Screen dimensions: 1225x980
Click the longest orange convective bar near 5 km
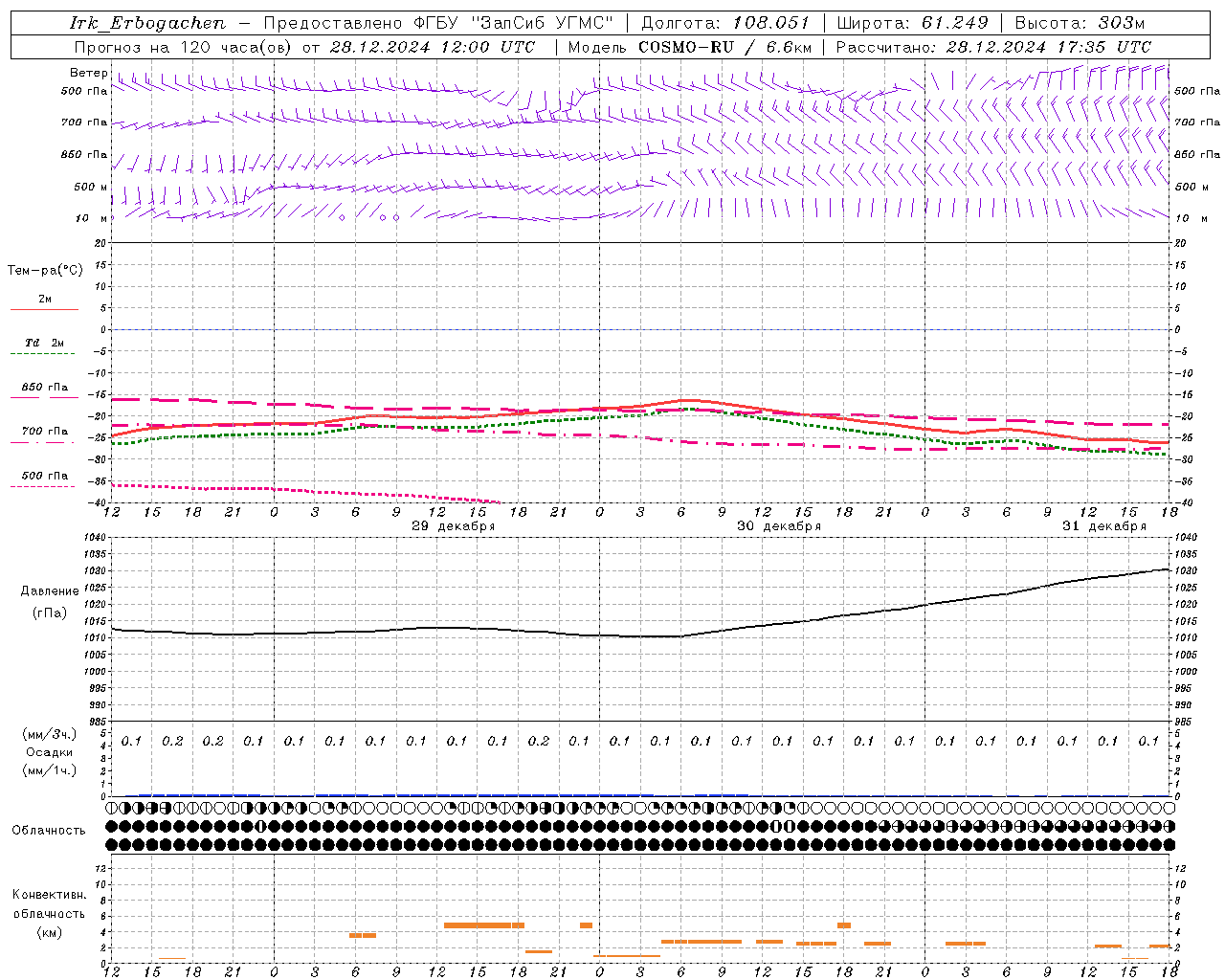tap(484, 924)
